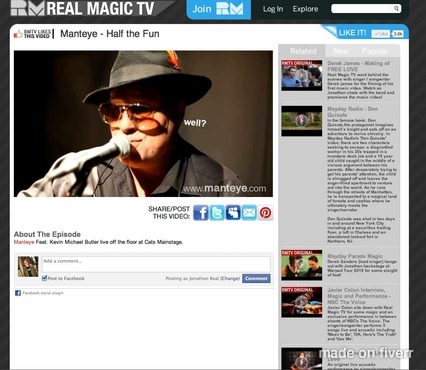Click RMTV Likes This Video thumbs-up badge
Screen dimensions: 426x370
tap(32, 34)
